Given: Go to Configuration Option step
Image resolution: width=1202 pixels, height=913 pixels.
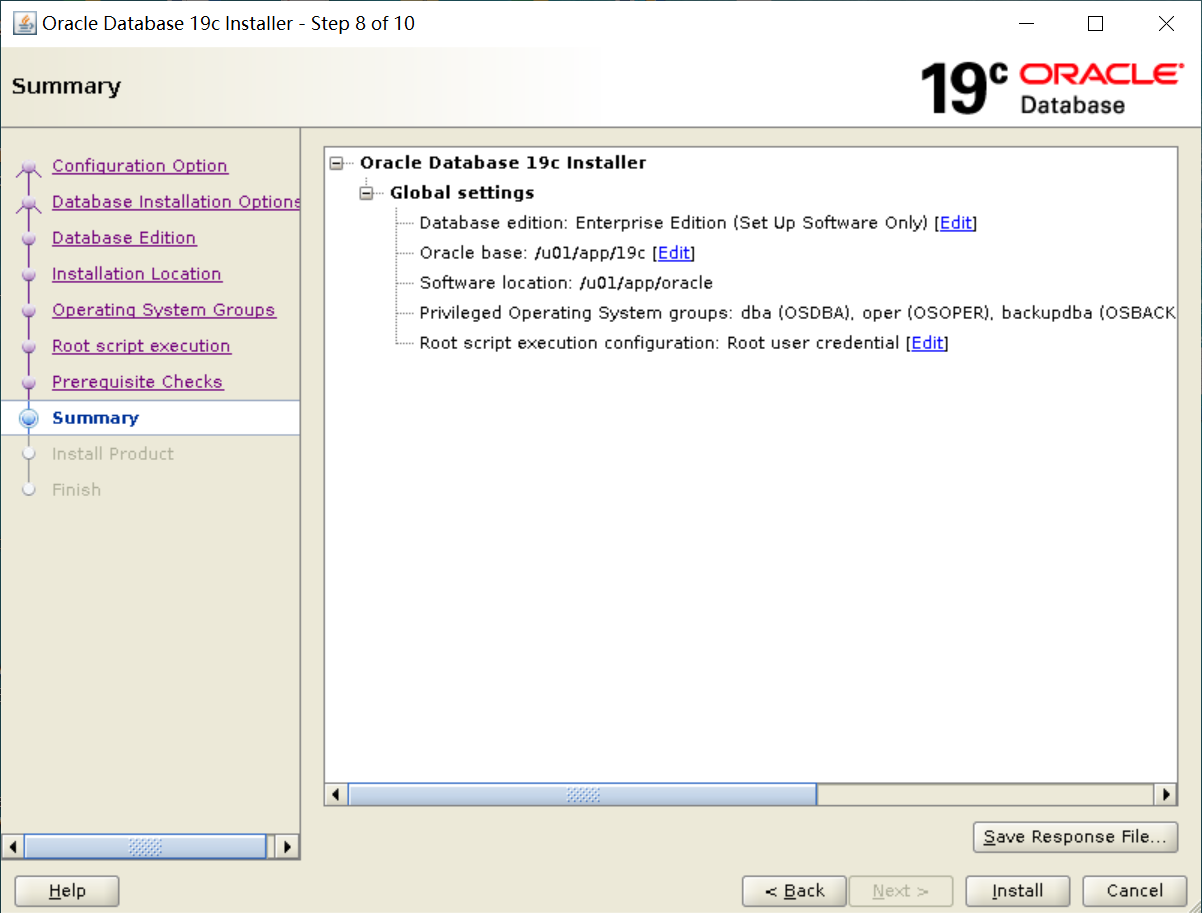Looking at the screenshot, I should click(140, 166).
